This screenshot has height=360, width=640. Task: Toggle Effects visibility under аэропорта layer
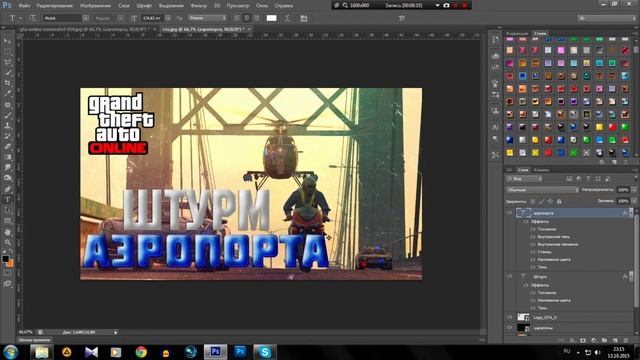526,221
